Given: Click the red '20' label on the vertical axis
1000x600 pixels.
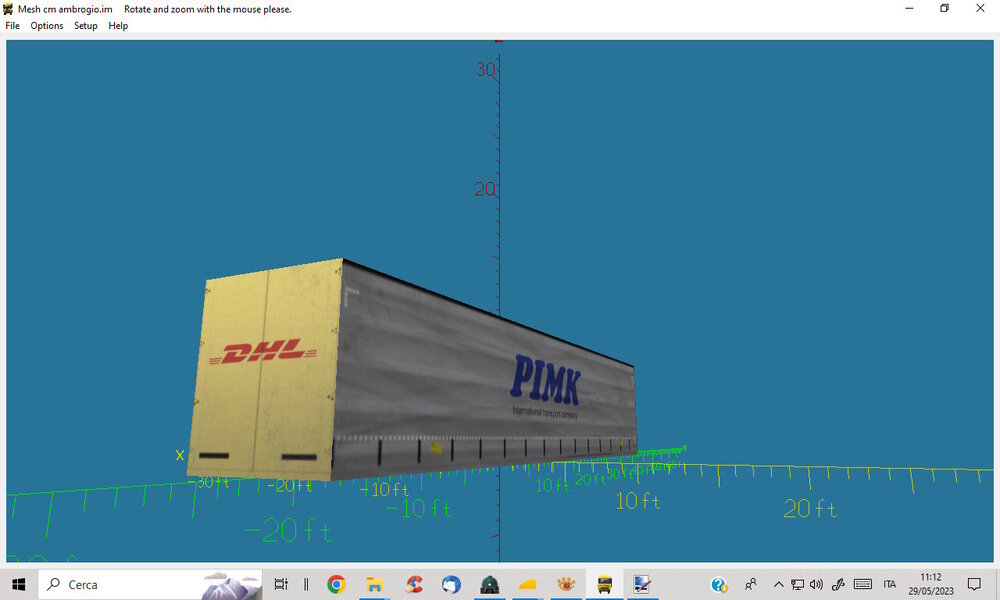Looking at the screenshot, I should (484, 188).
